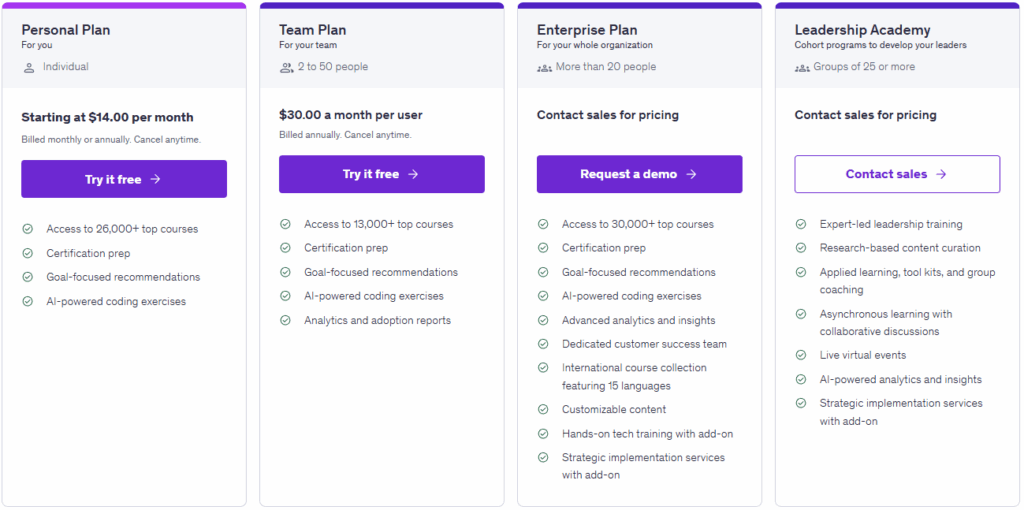Click the checkmark beside Analytics and adoption reports
This screenshot has height=510, width=1024.
click(x=286, y=321)
